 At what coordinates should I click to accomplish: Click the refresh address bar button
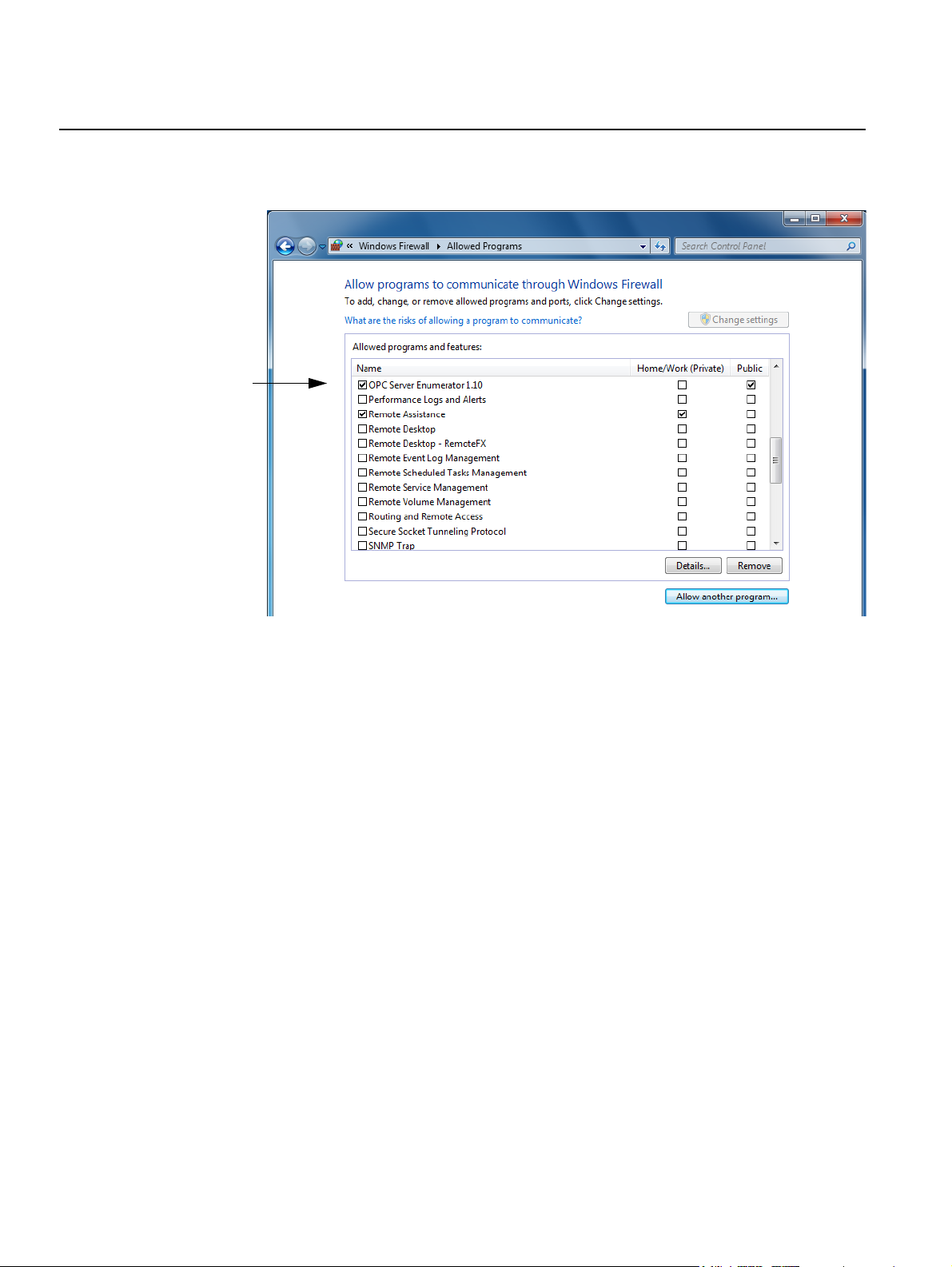(x=660, y=246)
